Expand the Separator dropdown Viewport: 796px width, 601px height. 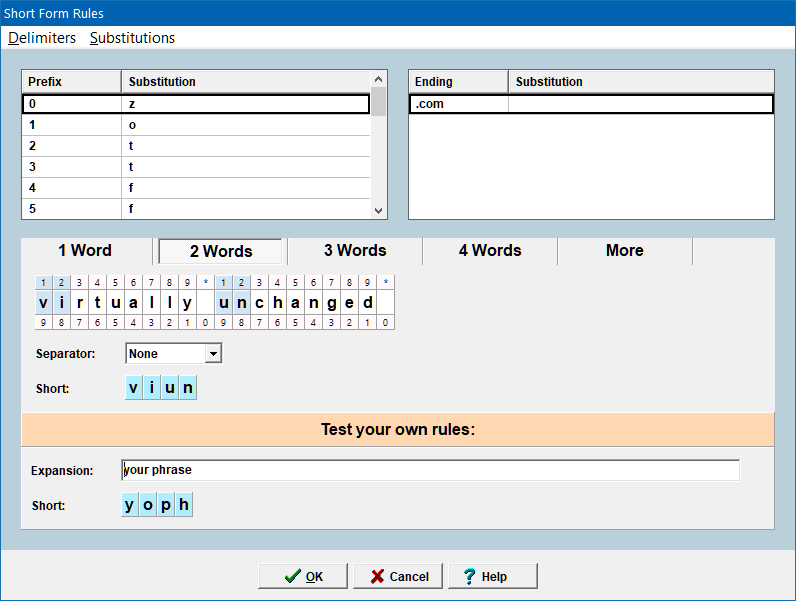click(x=212, y=354)
